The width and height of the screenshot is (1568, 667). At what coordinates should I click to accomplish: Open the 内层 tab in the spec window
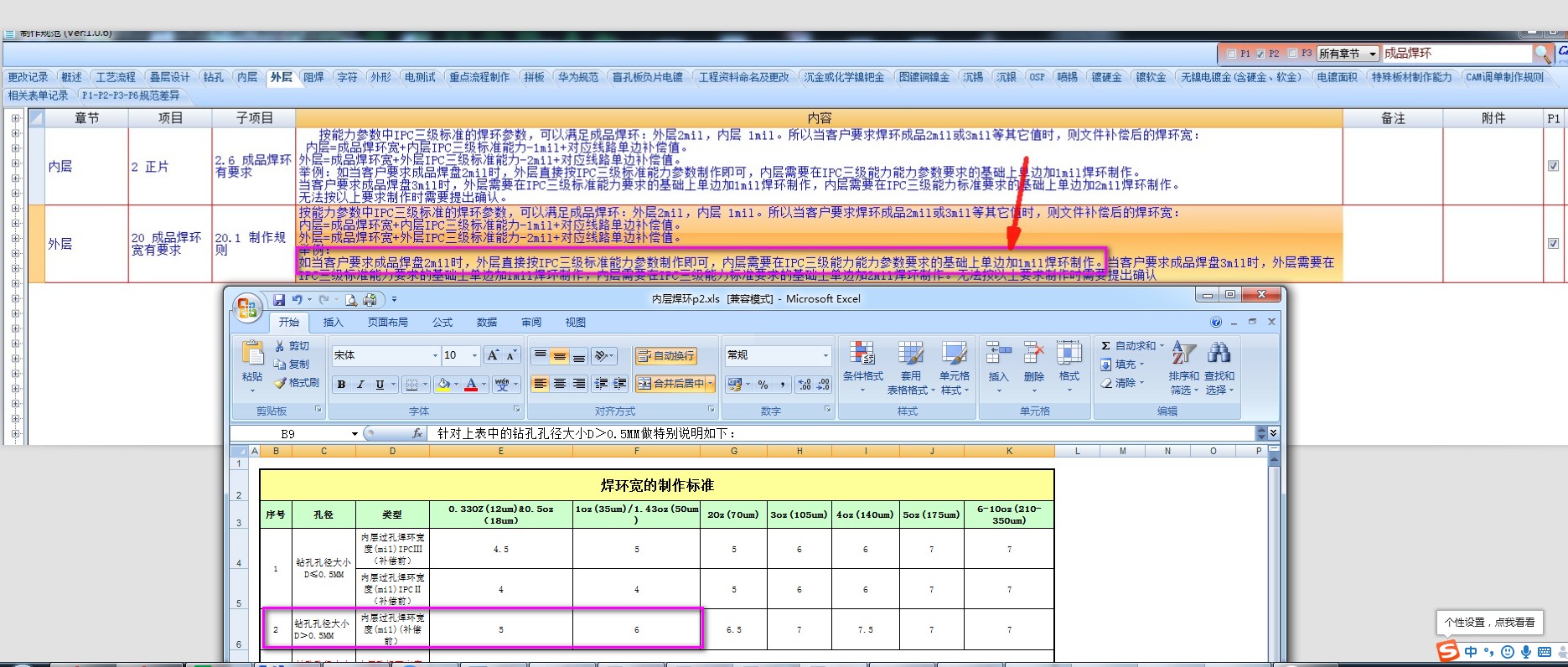(x=247, y=77)
